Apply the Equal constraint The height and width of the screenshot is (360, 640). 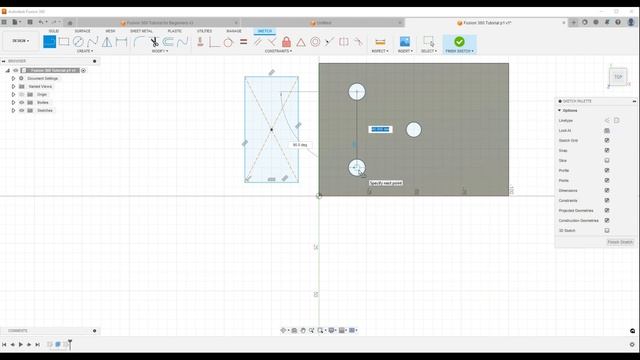[x=243, y=42]
